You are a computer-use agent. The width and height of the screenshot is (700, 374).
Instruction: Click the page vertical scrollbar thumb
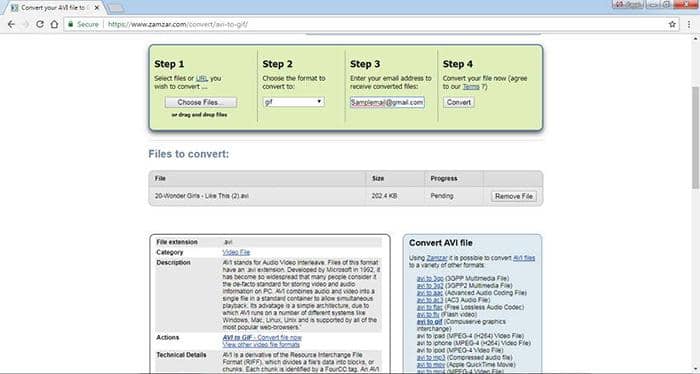(696, 137)
